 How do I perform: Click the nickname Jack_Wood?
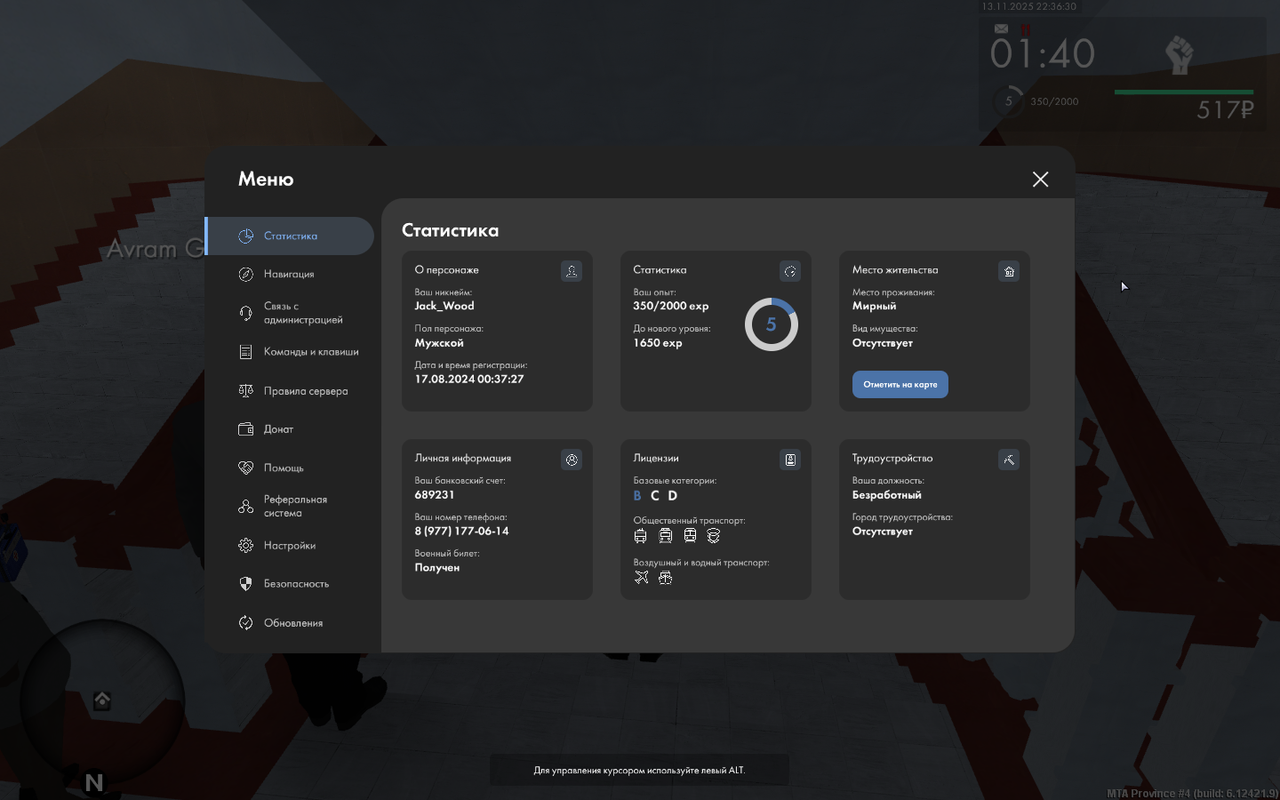tap(444, 306)
